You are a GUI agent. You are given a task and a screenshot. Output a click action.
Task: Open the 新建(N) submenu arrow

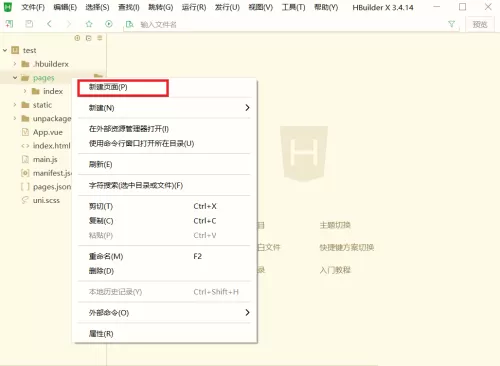(247, 108)
